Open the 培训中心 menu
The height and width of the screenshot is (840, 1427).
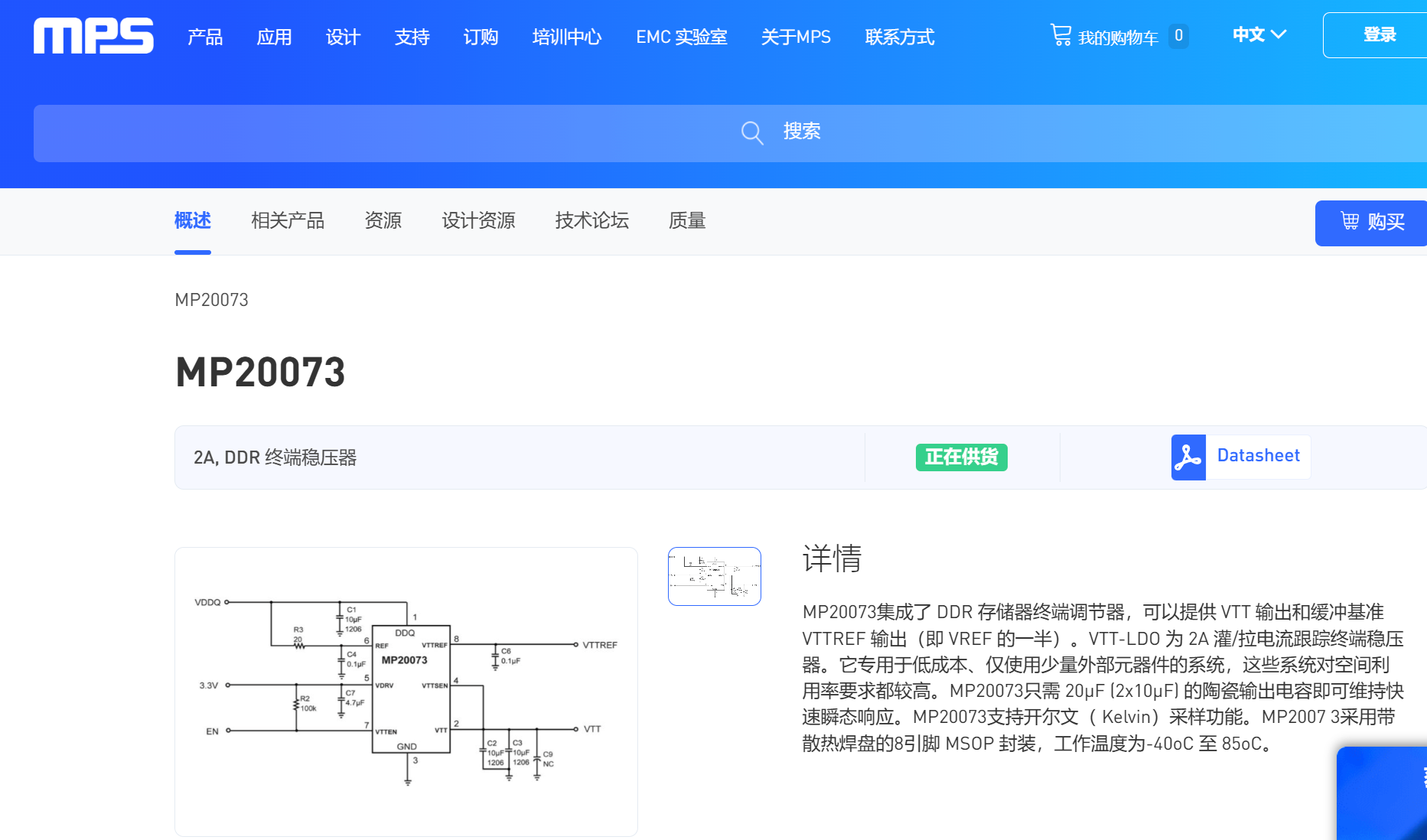[x=567, y=37]
